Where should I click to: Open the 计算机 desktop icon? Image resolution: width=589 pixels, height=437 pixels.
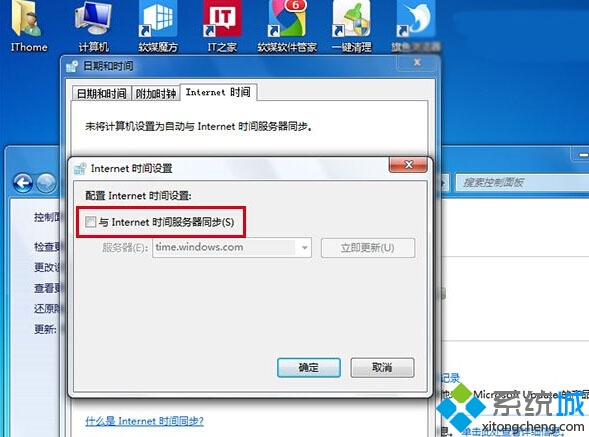click(x=93, y=26)
